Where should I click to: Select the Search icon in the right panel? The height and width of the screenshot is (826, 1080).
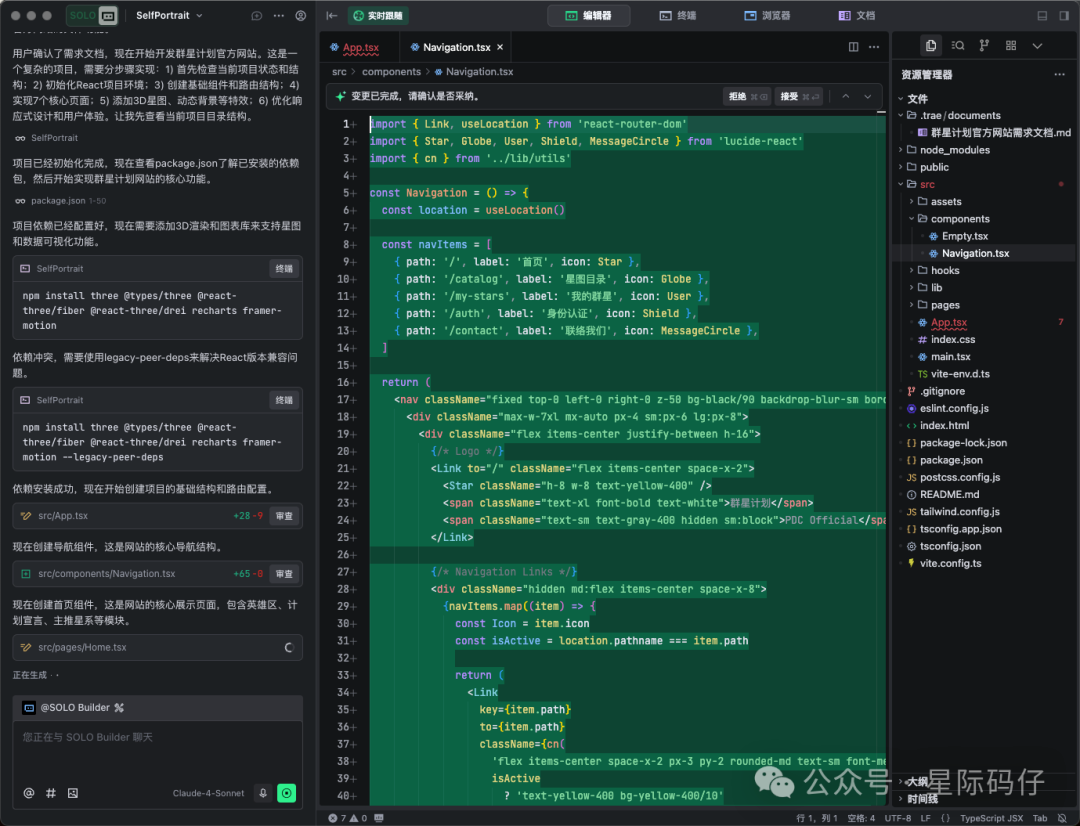(x=956, y=45)
